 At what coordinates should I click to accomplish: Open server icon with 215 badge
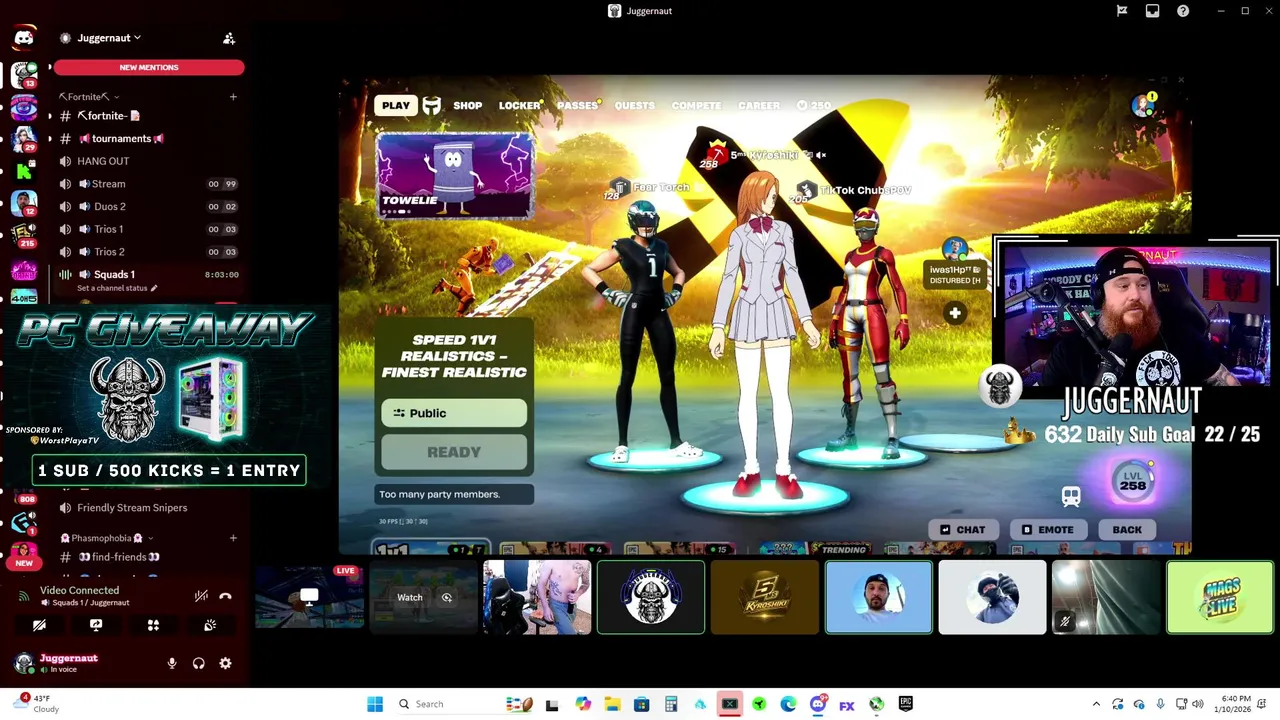tap(24, 236)
